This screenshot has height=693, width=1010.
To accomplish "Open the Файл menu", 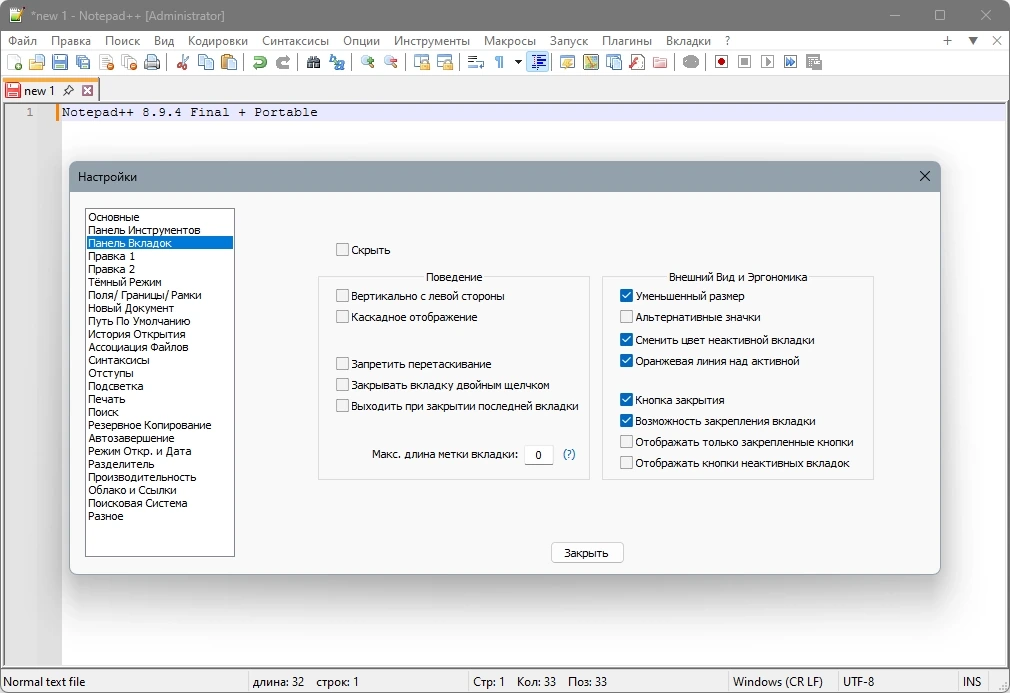I will coord(23,41).
